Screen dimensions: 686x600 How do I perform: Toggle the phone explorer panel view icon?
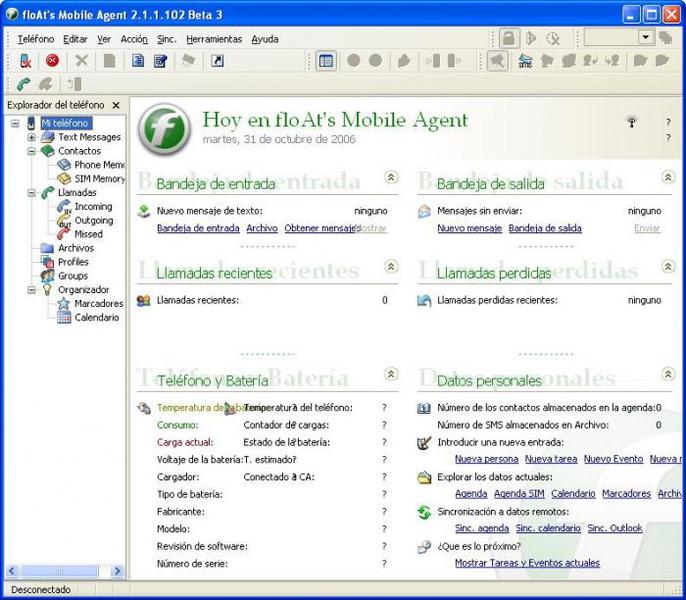326,61
